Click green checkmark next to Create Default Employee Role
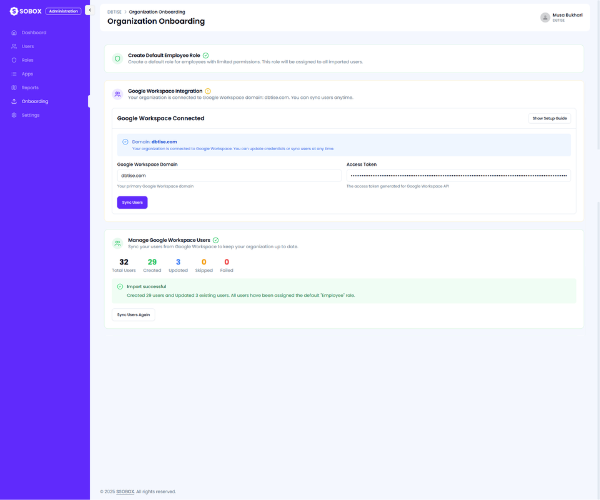The width and height of the screenshot is (600, 500). (x=206, y=55)
